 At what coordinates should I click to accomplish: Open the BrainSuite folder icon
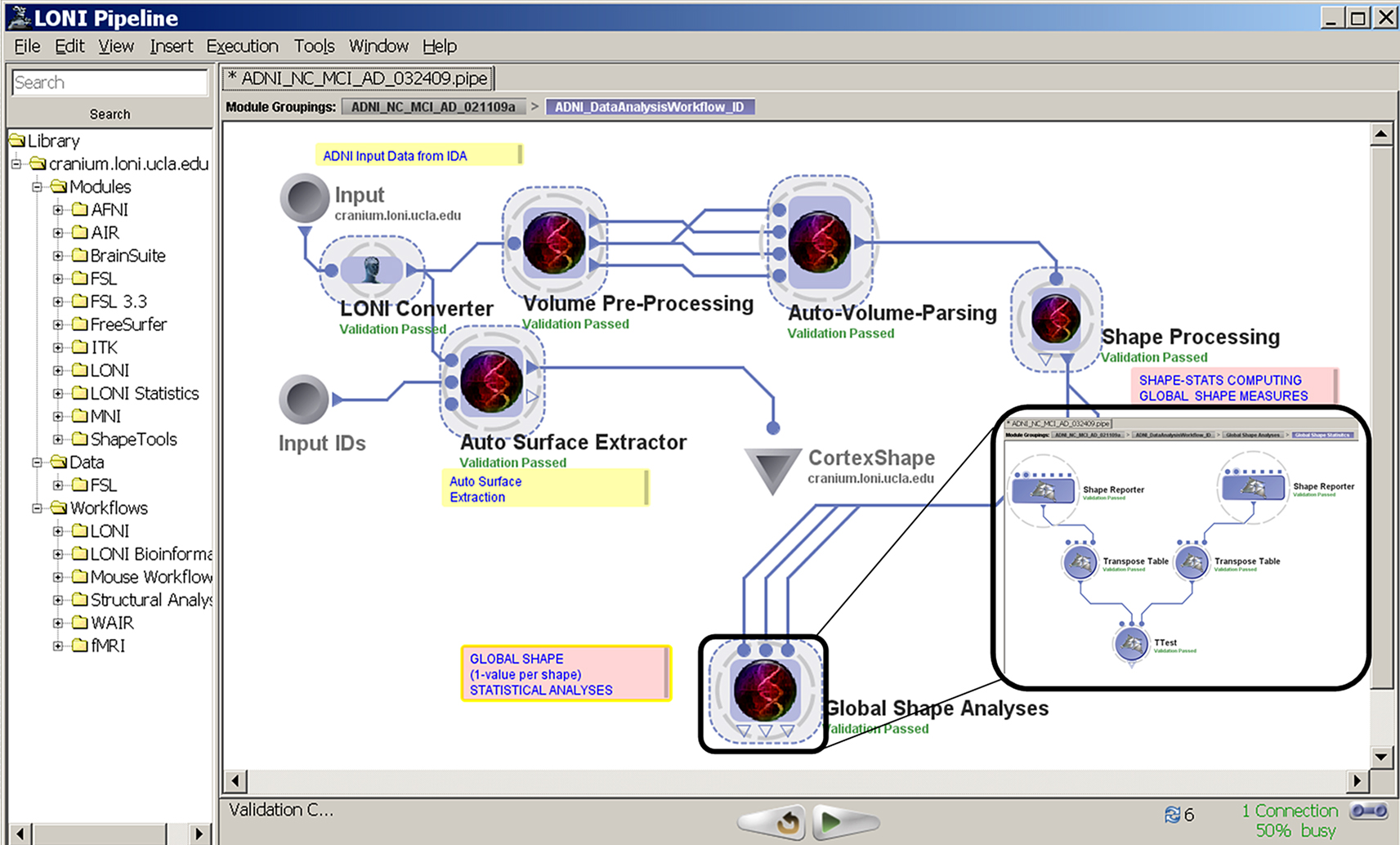tap(80, 255)
